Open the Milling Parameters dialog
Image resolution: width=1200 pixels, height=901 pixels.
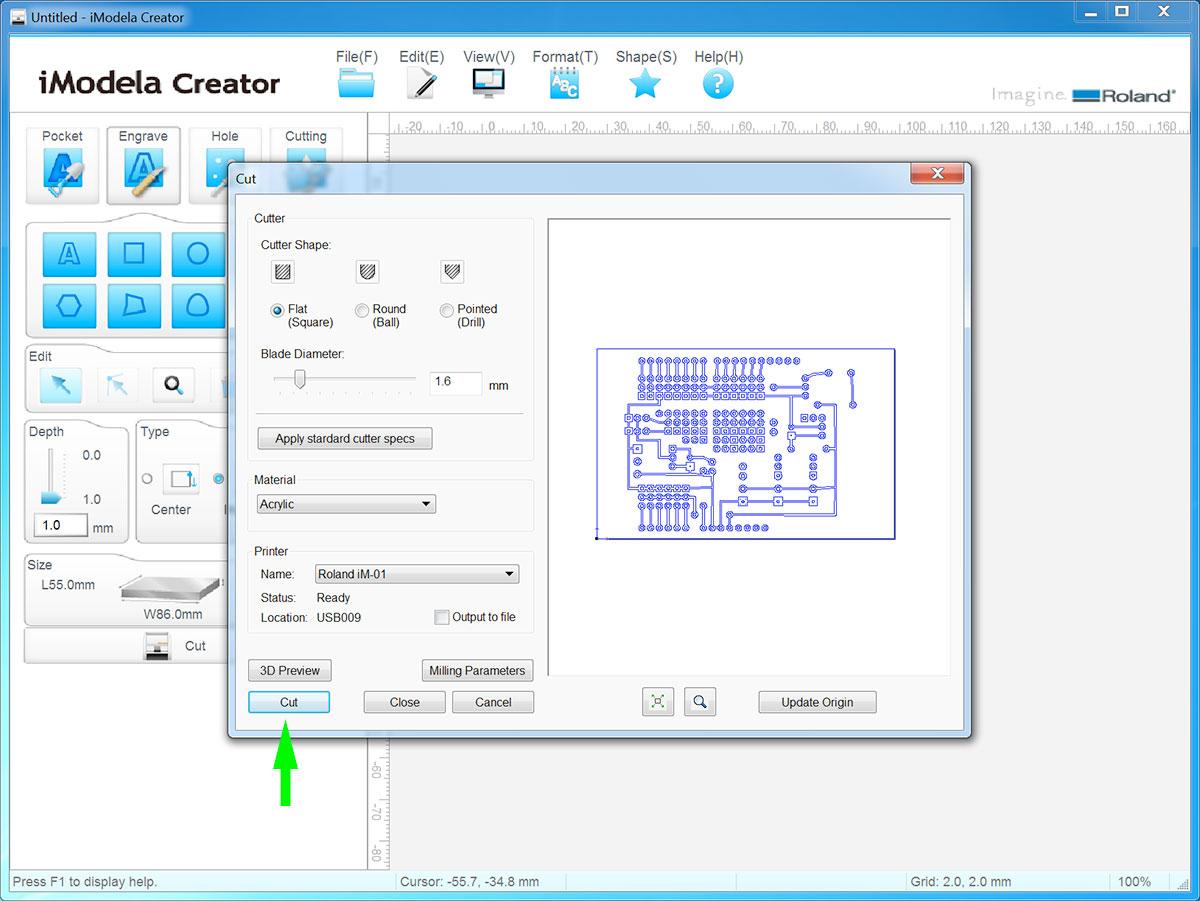tap(477, 670)
